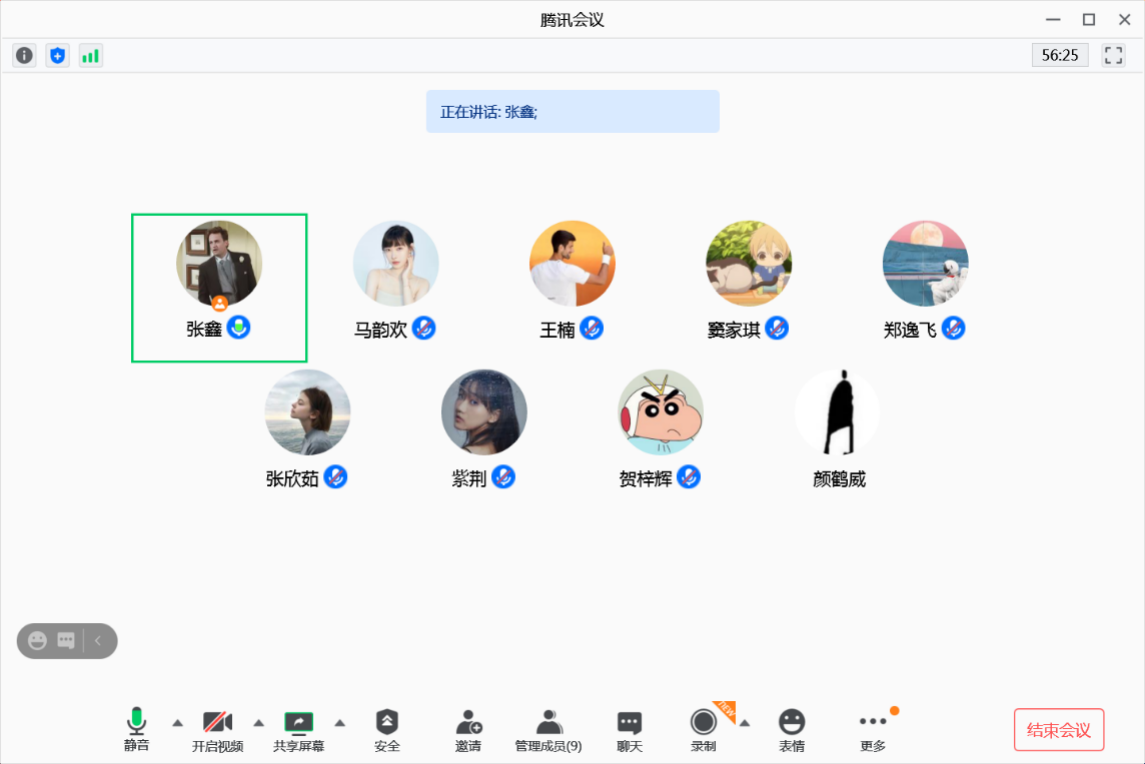Viewport: 1145px width, 764px height.
Task: Enter fullscreen mode via top-right icon
Action: 1112,55
